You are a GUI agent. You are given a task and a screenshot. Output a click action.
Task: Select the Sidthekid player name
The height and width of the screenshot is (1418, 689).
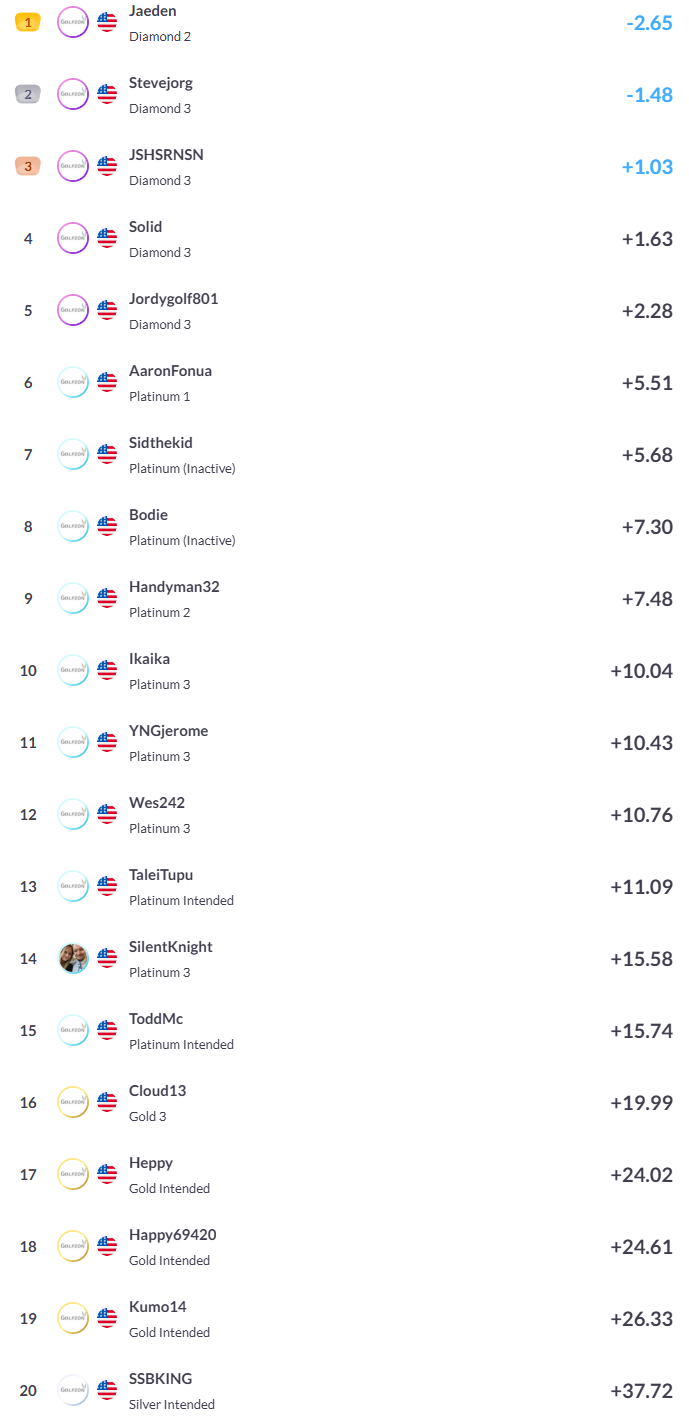[x=161, y=443]
